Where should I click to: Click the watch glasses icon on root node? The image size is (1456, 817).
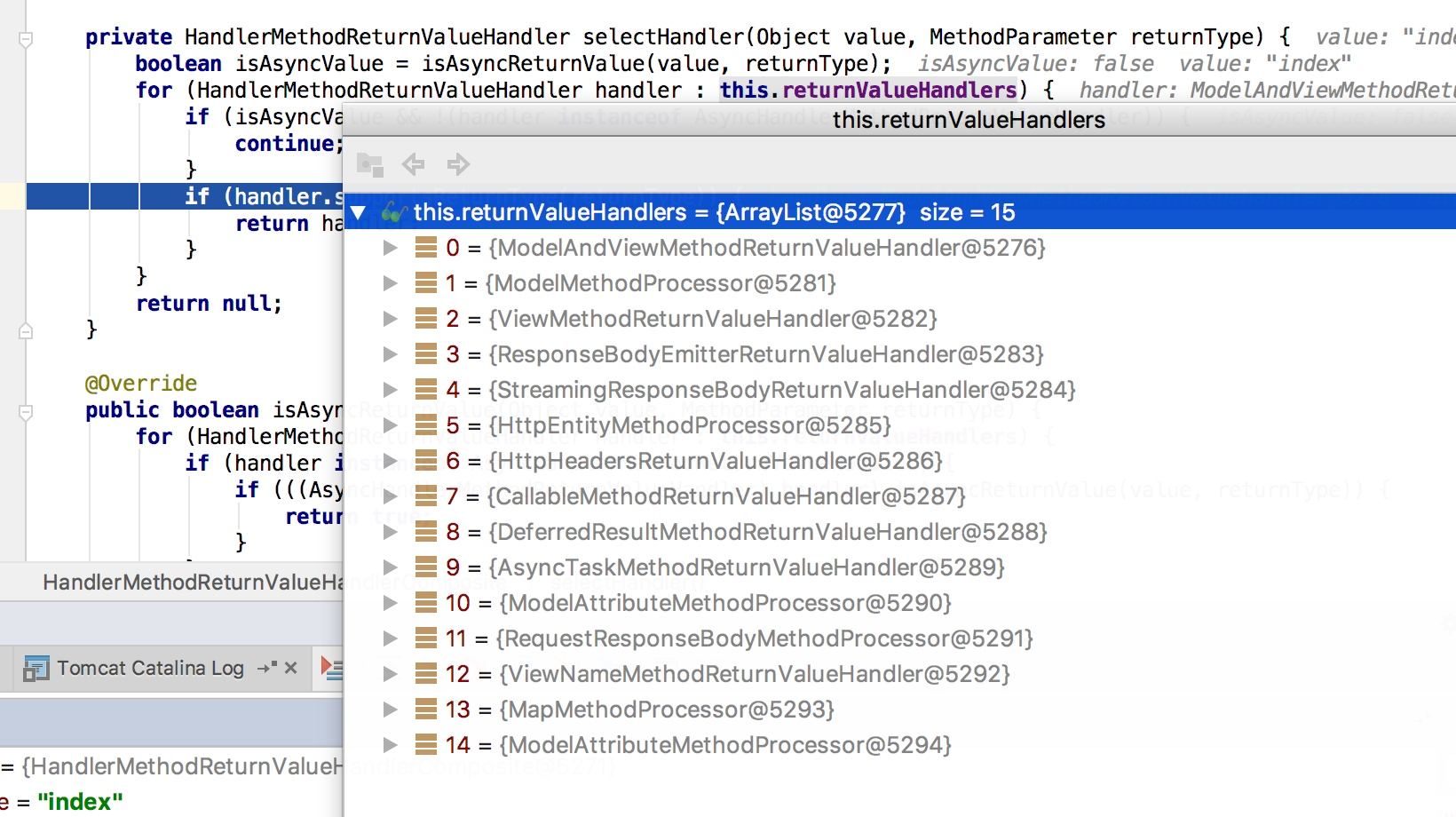tap(394, 212)
